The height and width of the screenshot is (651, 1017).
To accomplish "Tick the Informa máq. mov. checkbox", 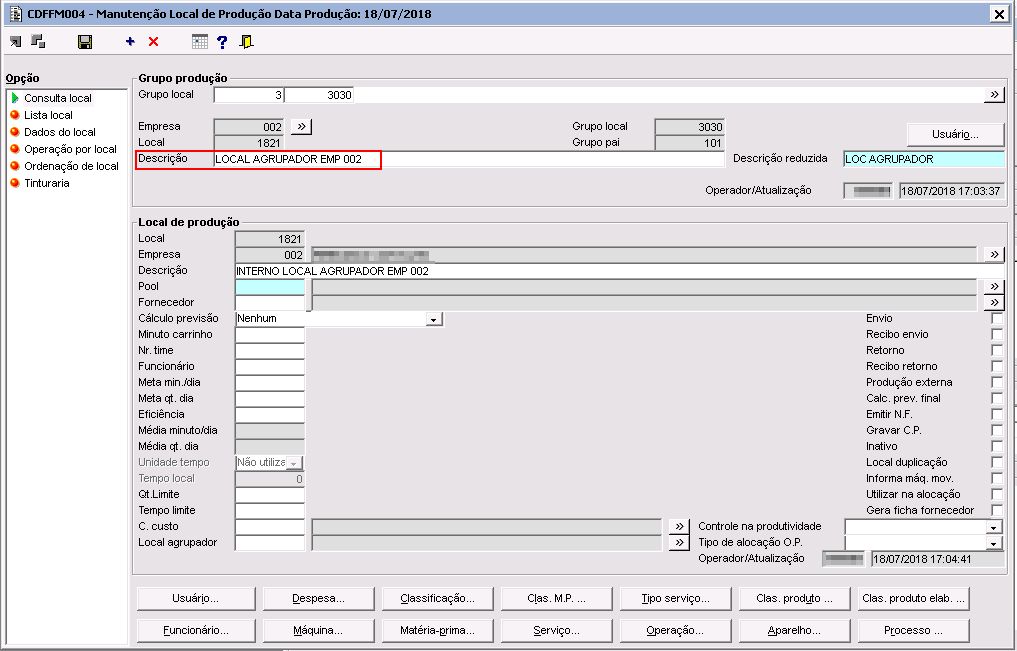I will coord(997,478).
